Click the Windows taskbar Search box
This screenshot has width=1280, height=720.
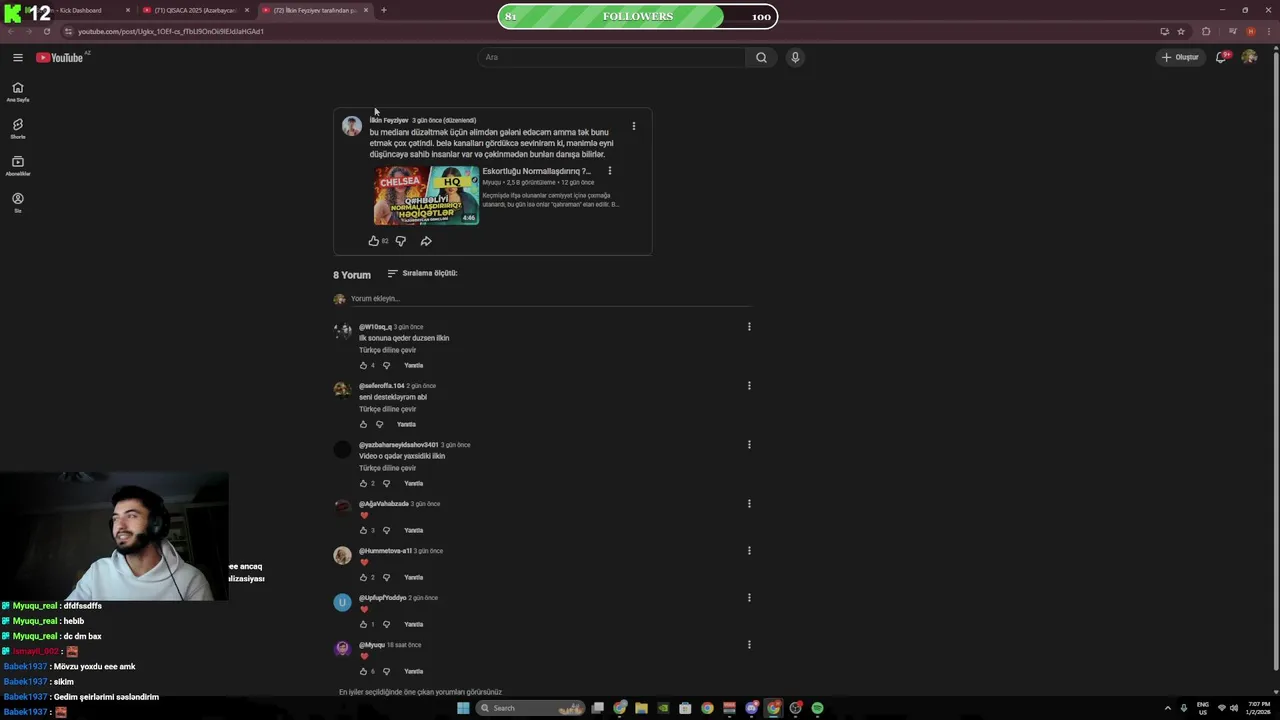[x=530, y=708]
